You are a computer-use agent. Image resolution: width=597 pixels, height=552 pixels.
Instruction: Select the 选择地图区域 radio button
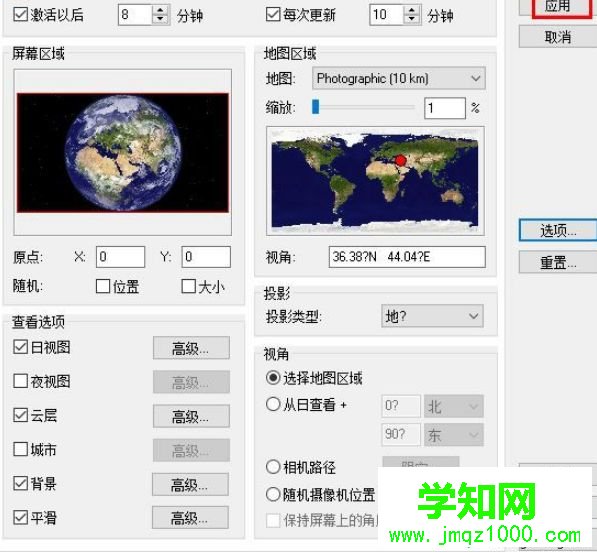[273, 378]
